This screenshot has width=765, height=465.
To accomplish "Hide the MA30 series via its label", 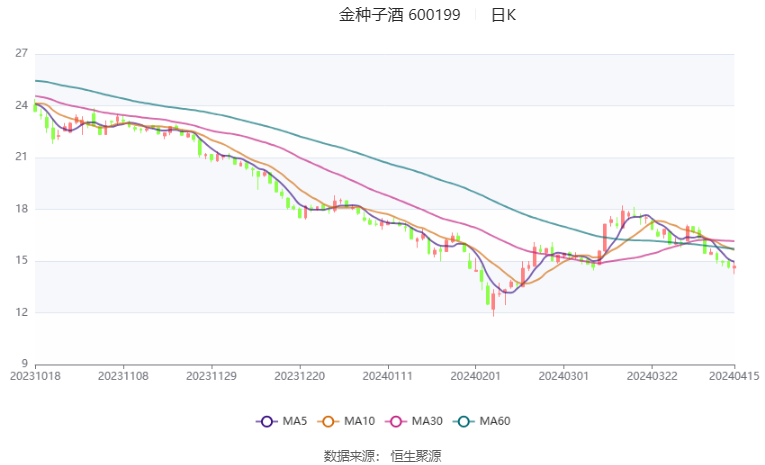I will (x=427, y=421).
